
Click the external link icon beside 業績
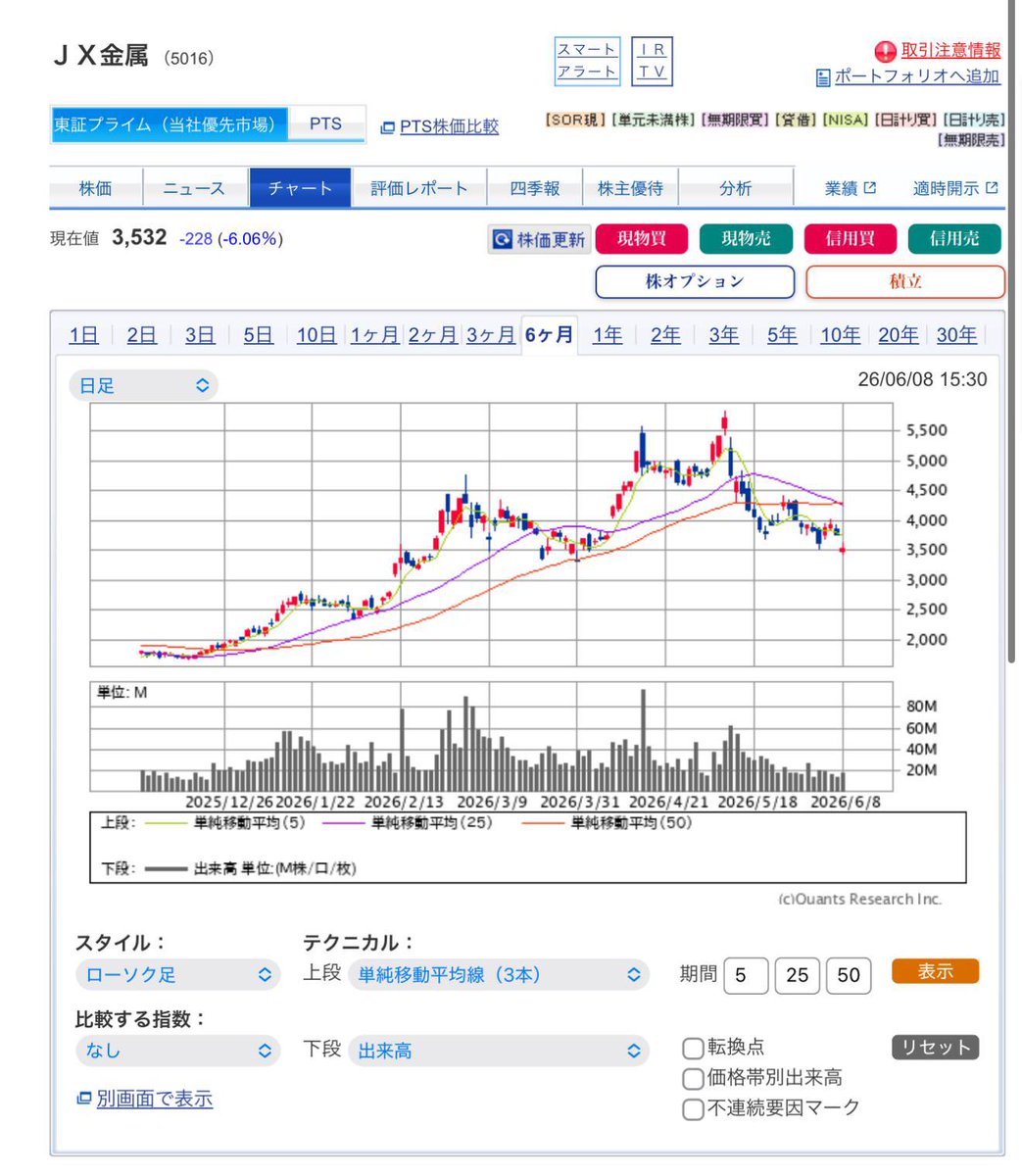[869, 187]
